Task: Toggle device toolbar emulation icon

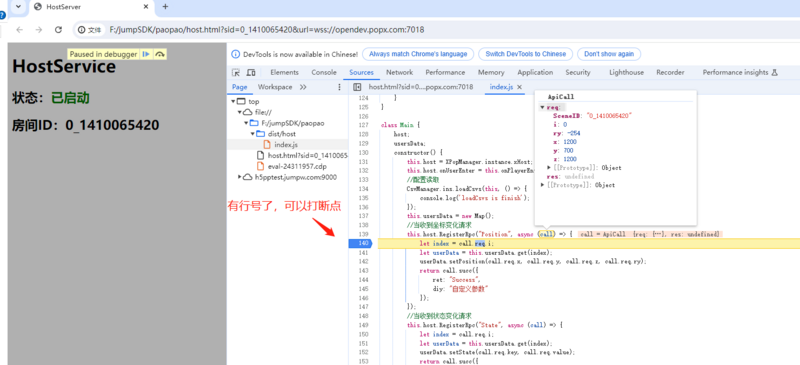Action: (x=251, y=72)
